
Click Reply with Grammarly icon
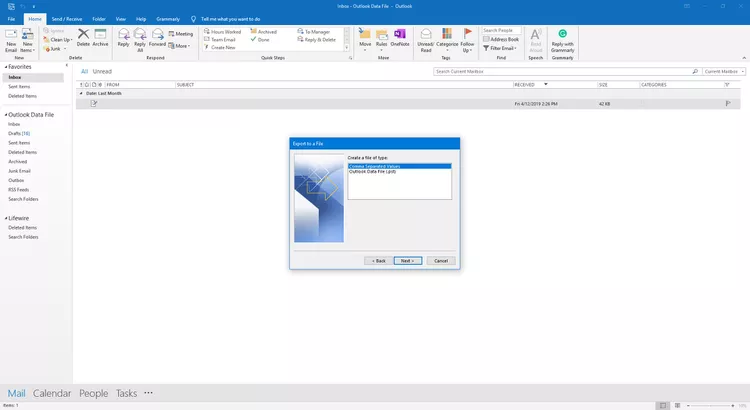click(x=562, y=33)
